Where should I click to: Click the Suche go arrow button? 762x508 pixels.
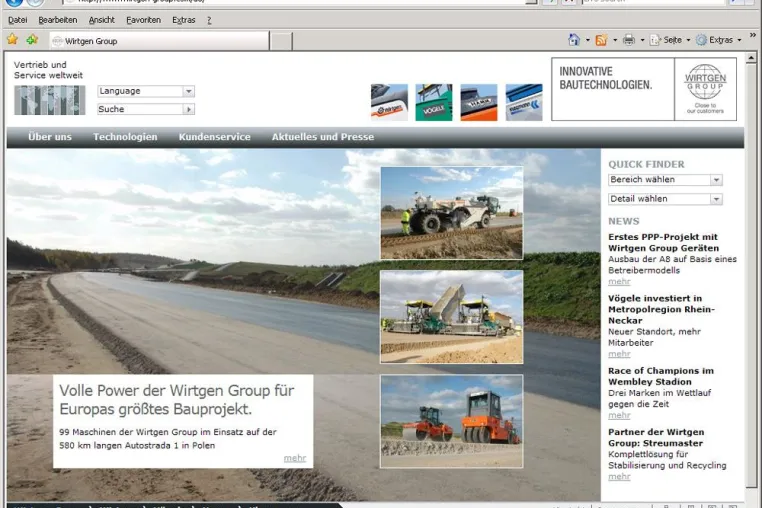coord(189,109)
